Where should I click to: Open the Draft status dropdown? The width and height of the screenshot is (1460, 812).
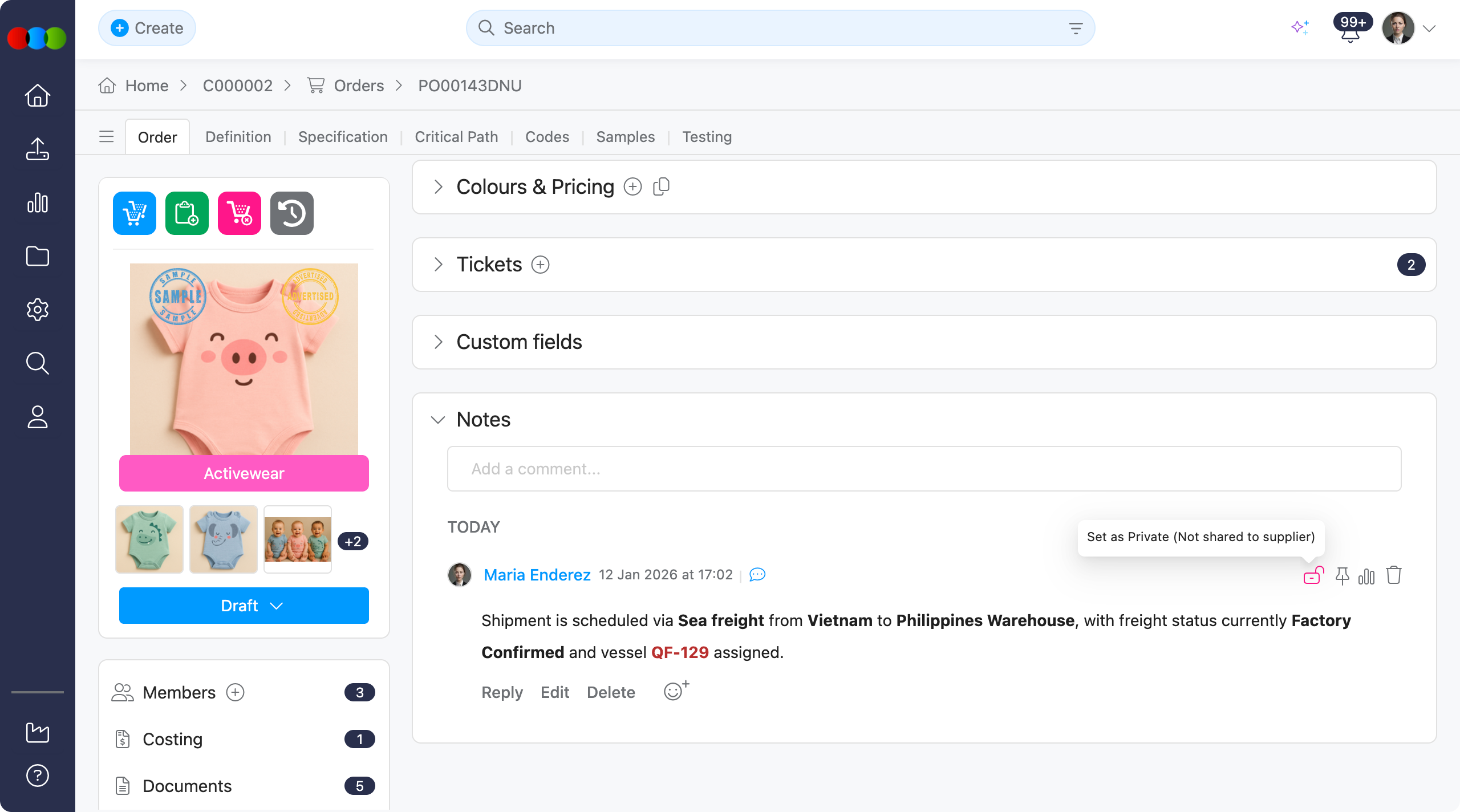[244, 606]
